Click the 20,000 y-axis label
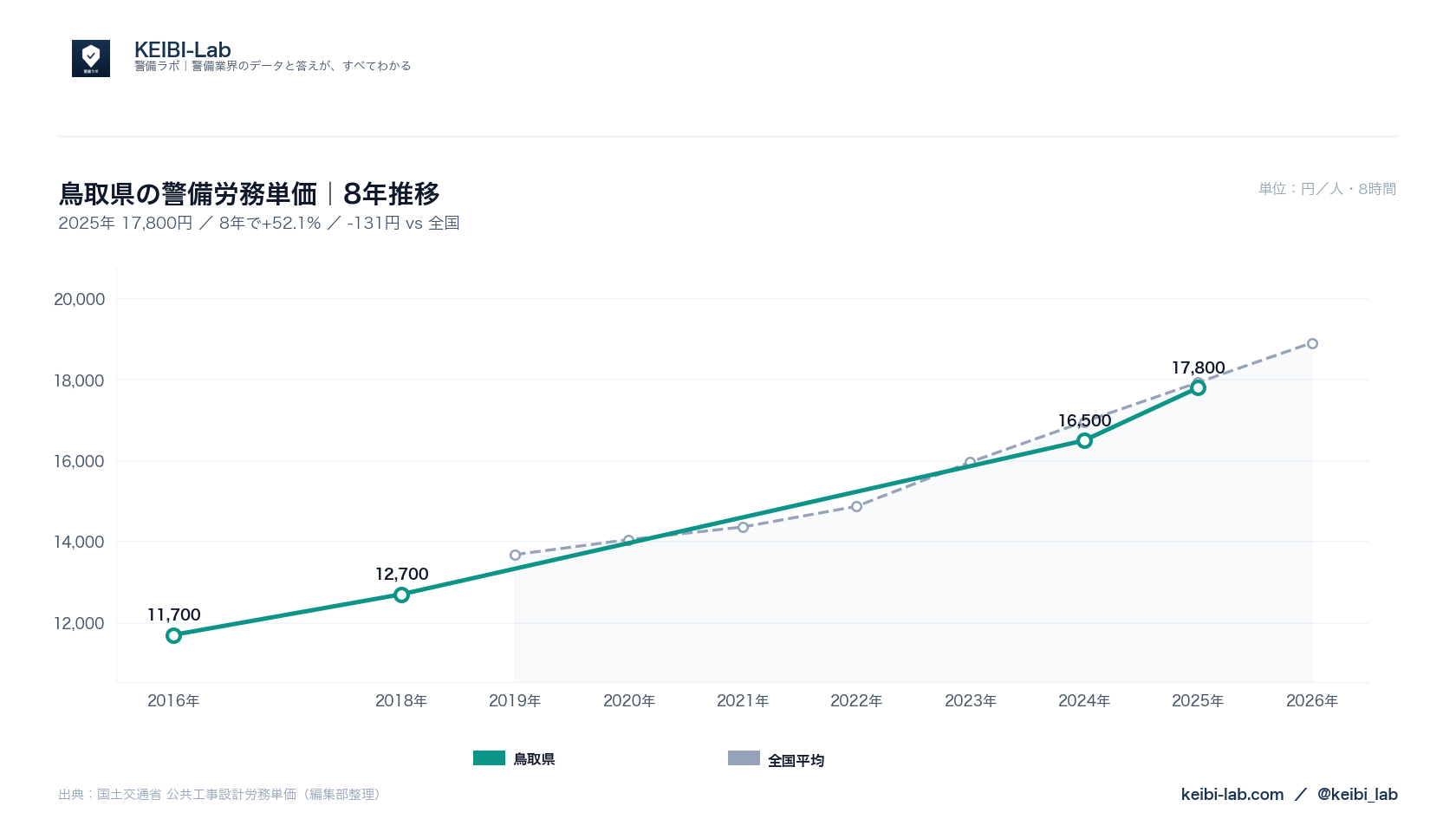 click(x=79, y=299)
